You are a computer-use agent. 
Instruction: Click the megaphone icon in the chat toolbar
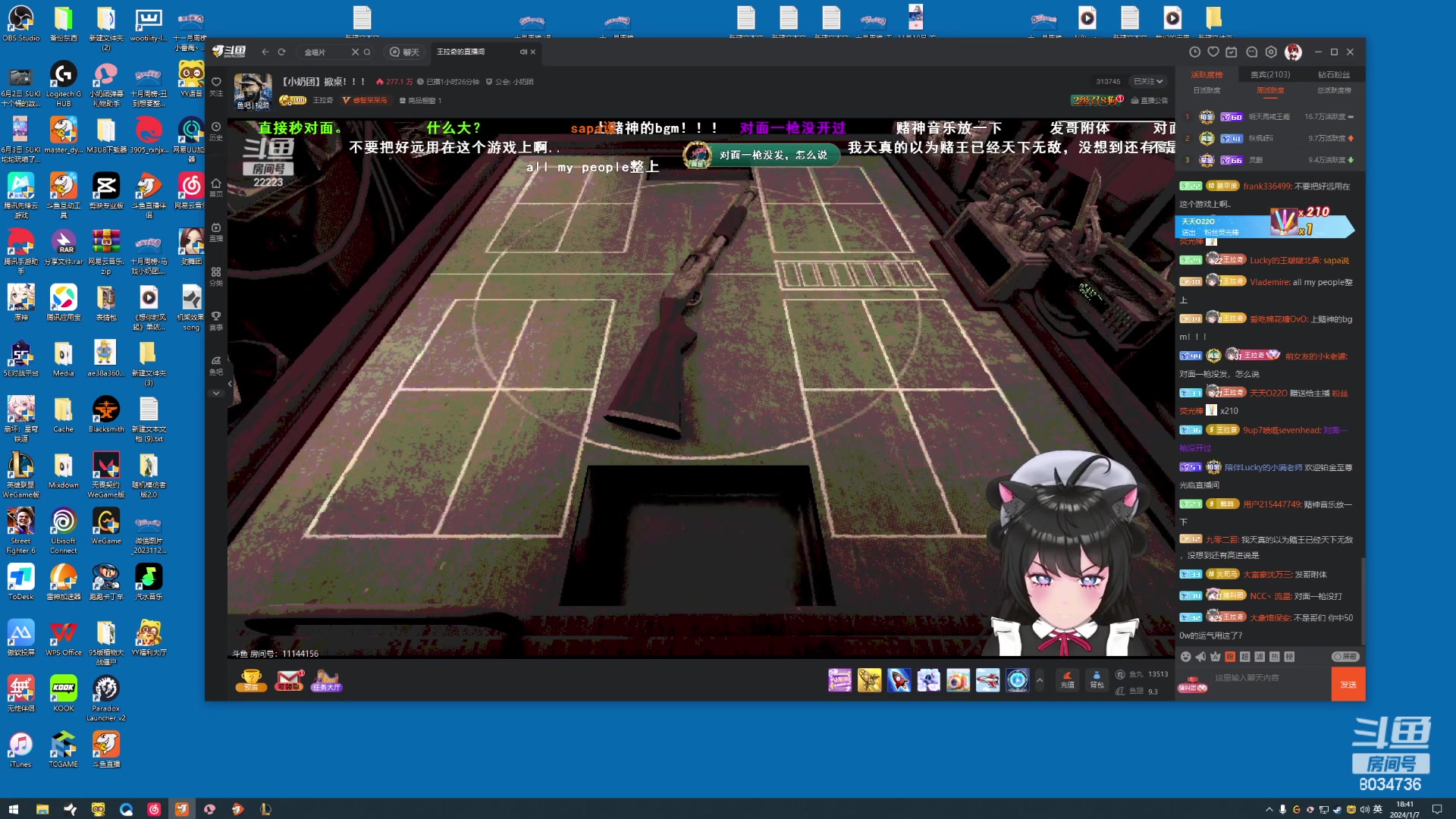[x=1200, y=657]
